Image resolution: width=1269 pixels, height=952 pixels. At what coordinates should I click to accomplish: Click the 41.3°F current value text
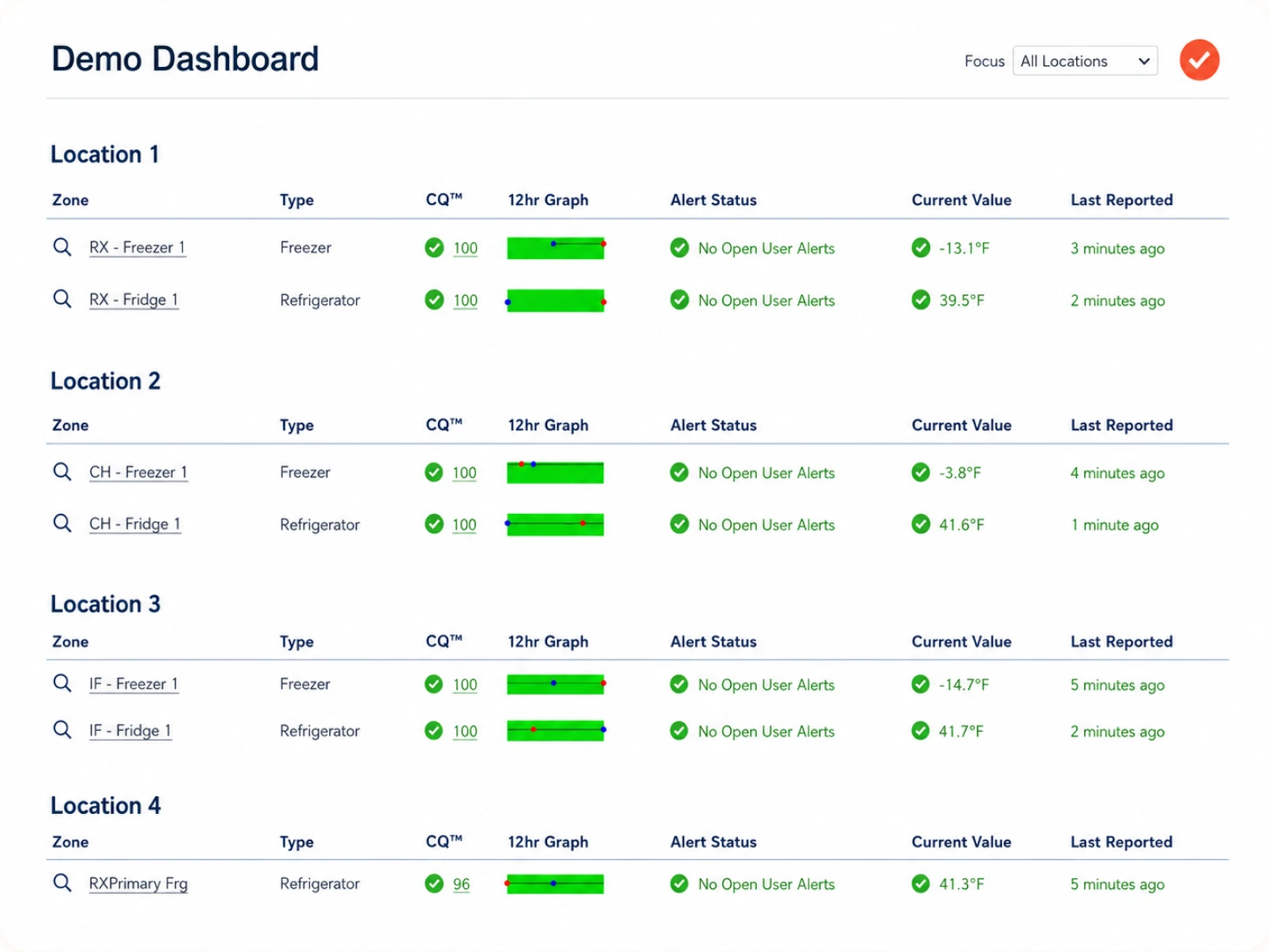[x=962, y=884]
